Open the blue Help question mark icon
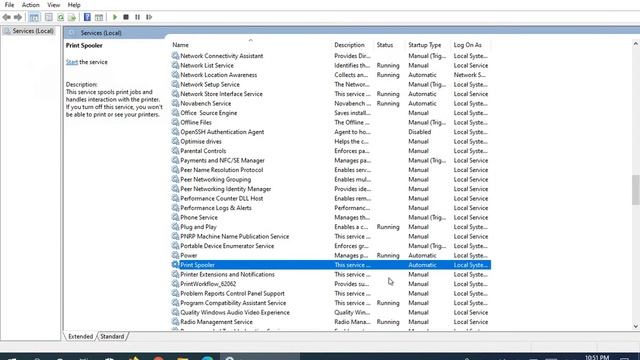Image resolution: width=640 pixels, height=360 pixels. [87, 17]
